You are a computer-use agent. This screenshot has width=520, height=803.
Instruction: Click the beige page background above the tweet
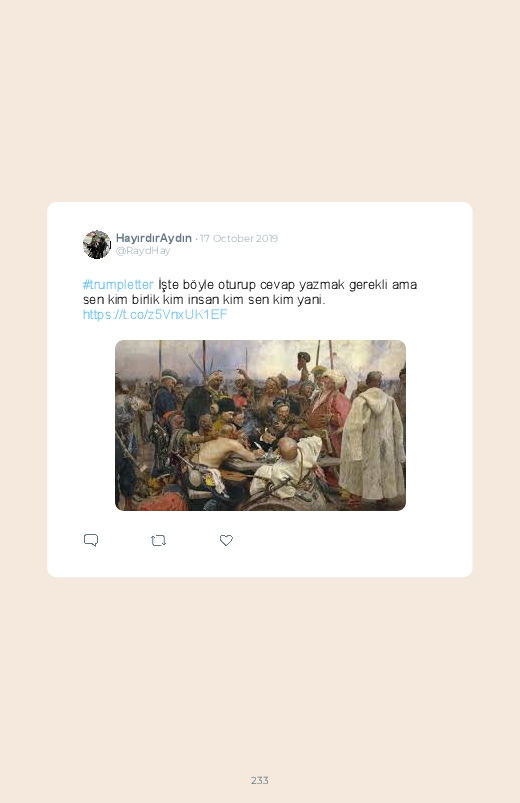260,102
